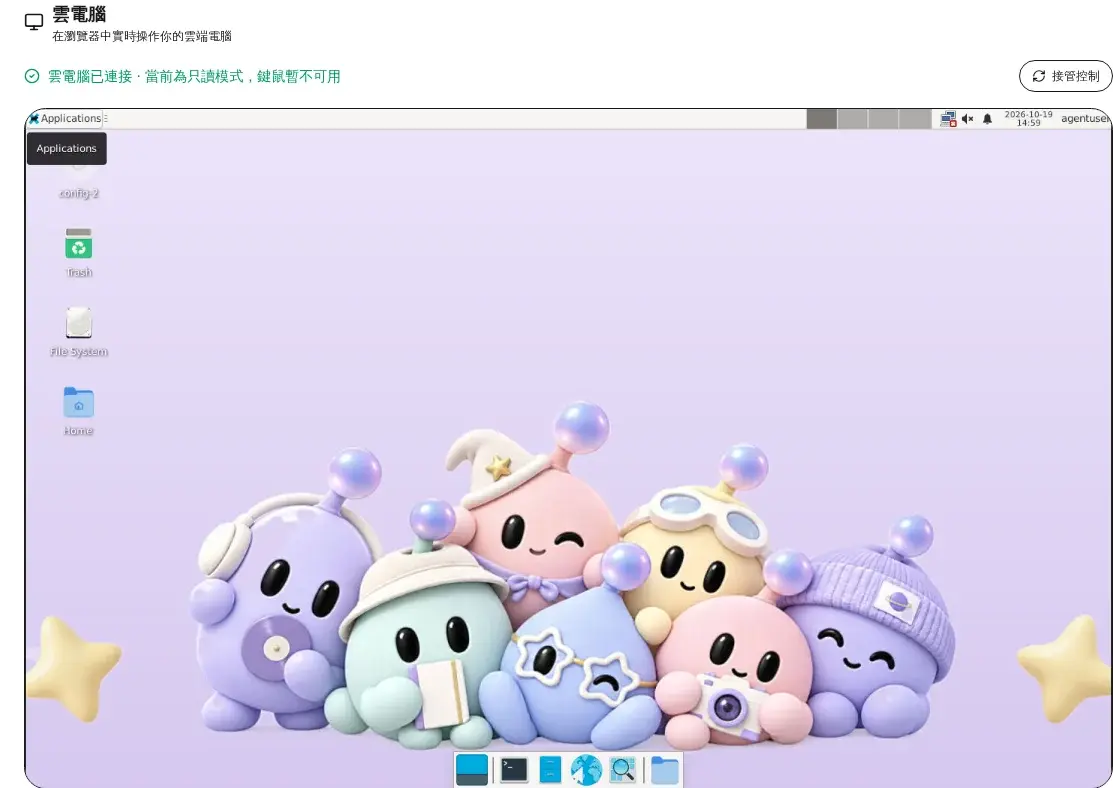The height and width of the screenshot is (788, 1113).
Task: Click the panel handle beside Applications
Action: 106,119
